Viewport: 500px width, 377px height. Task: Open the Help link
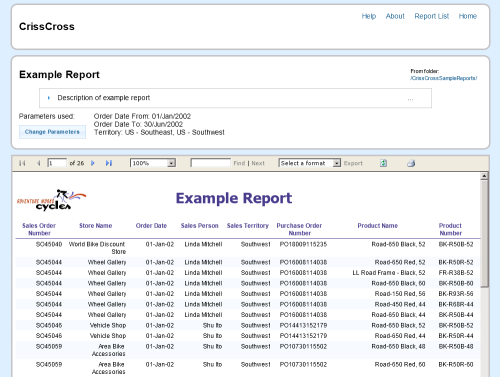pos(369,16)
